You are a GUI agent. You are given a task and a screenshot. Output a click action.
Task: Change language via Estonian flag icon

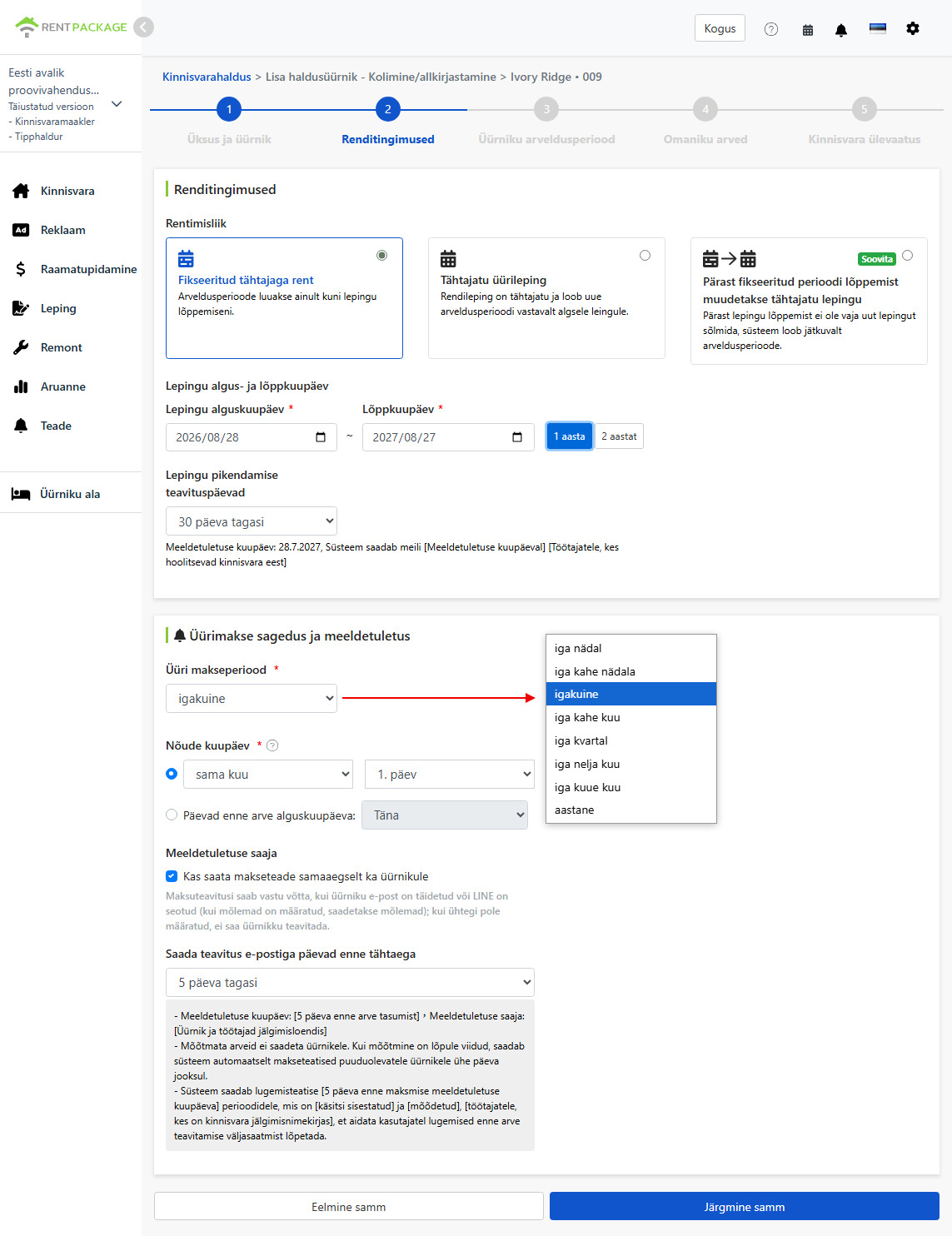coord(878,28)
